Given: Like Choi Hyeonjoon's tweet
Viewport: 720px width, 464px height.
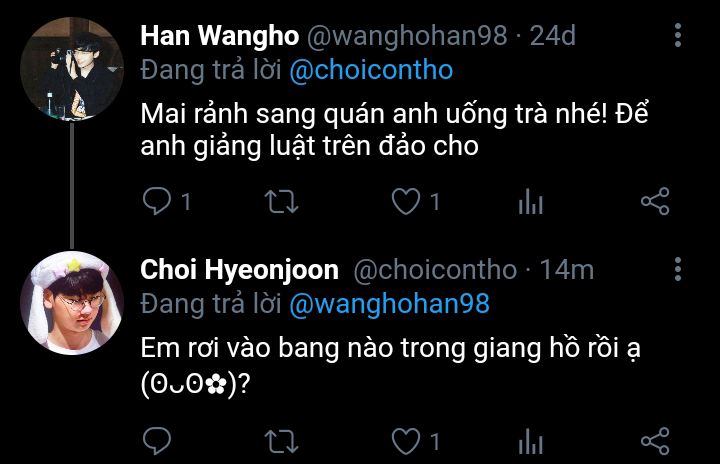Looking at the screenshot, I should pyautogui.click(x=406, y=441).
